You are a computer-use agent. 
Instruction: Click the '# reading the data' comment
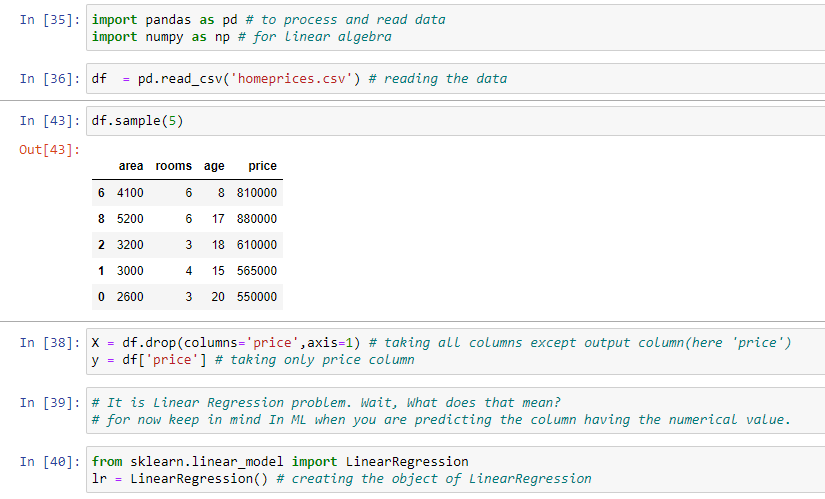click(438, 78)
